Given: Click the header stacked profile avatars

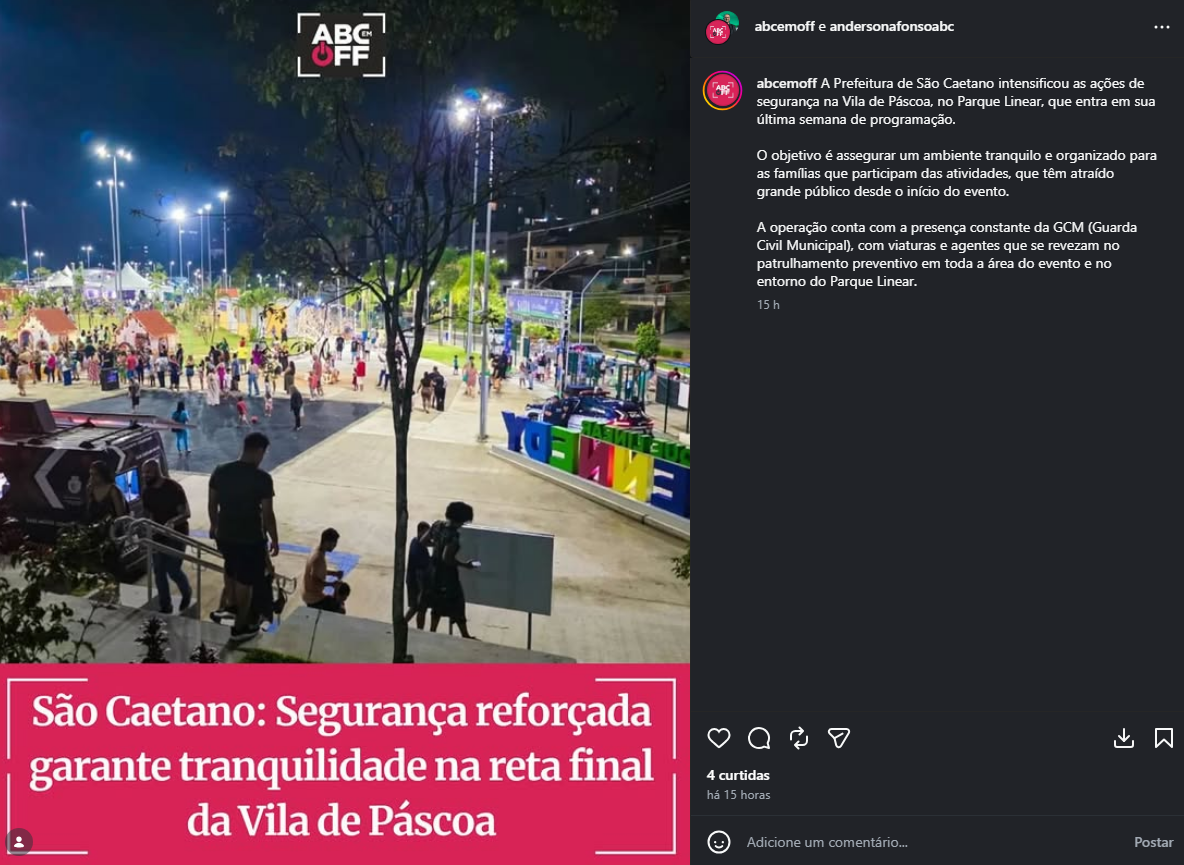Looking at the screenshot, I should (x=722, y=27).
